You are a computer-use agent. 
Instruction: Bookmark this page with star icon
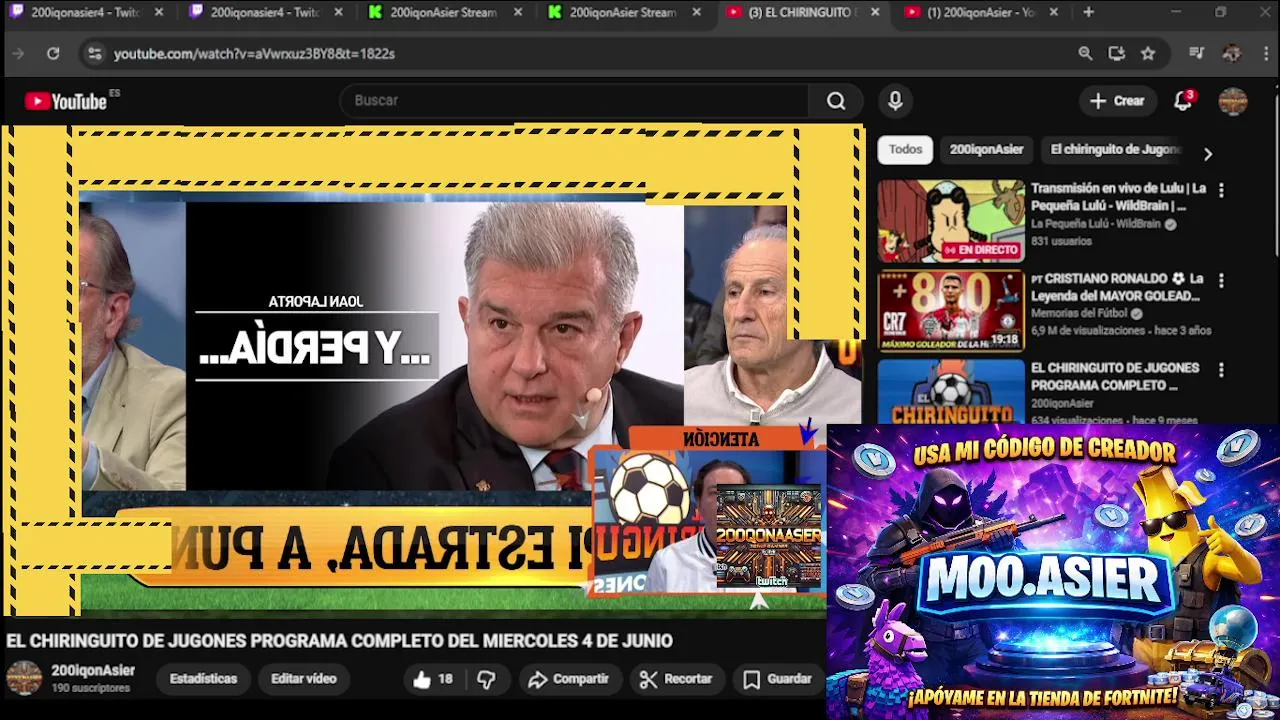(x=1148, y=54)
